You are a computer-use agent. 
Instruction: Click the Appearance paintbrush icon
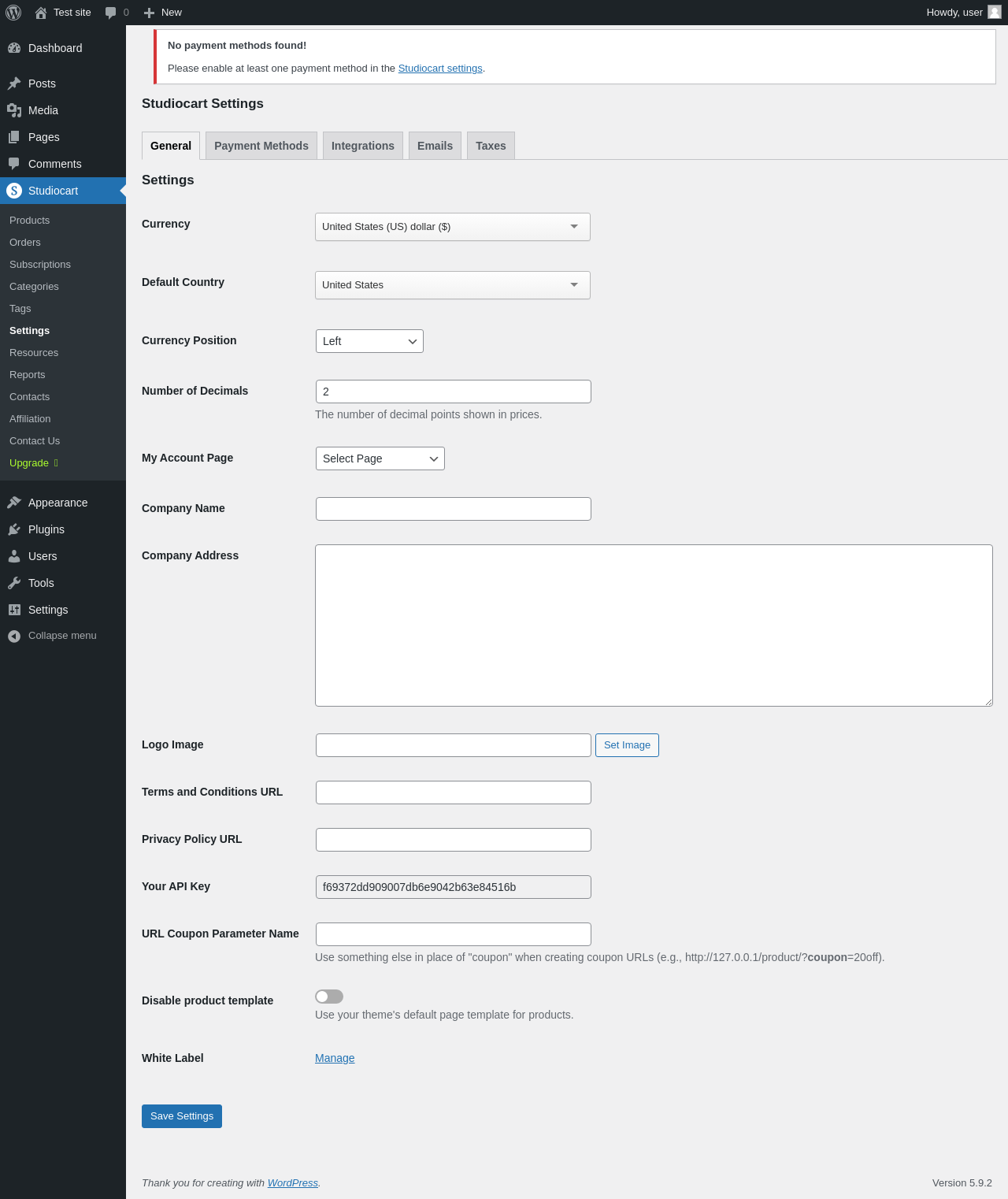(14, 503)
